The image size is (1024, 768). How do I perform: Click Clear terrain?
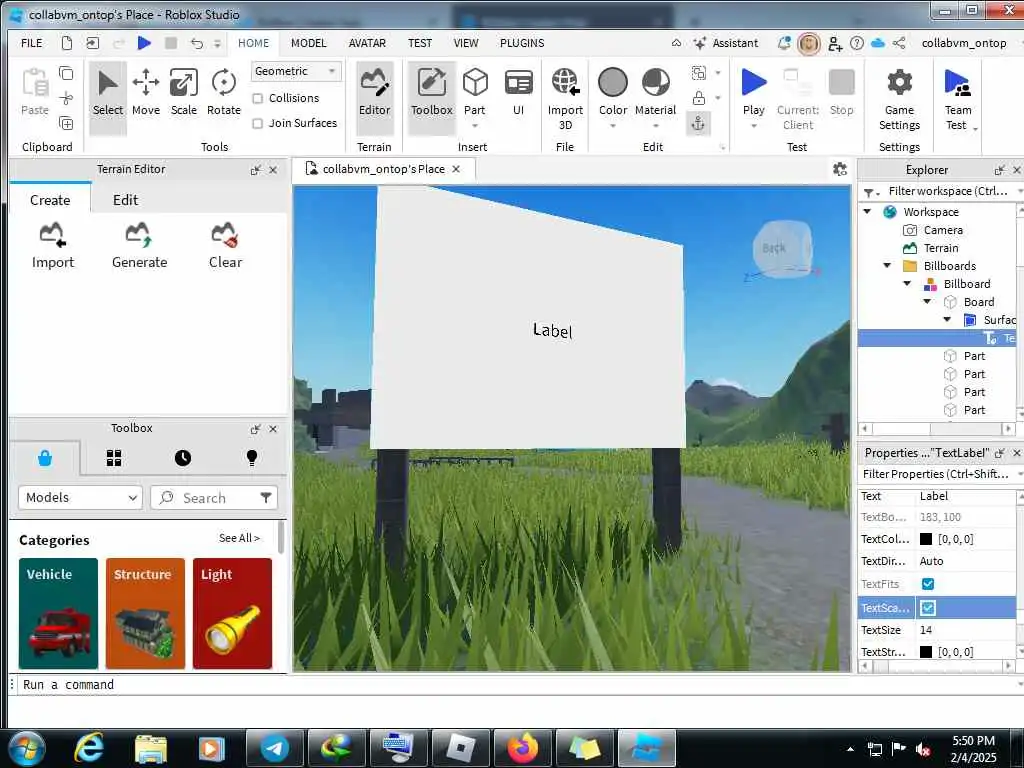point(225,246)
